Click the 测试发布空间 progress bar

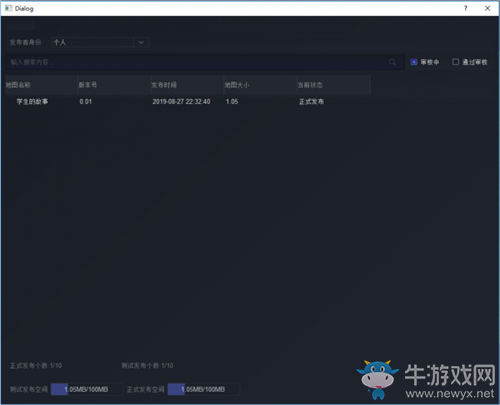(x=87, y=389)
